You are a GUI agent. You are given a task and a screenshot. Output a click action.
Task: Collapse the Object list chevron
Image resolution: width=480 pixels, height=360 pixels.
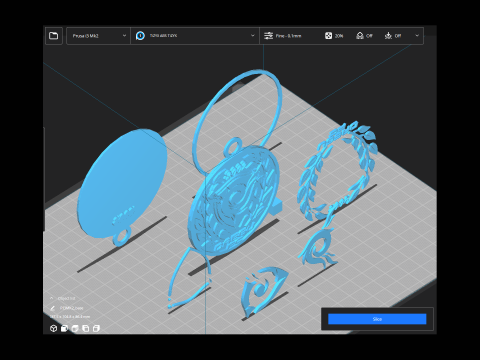click(x=52, y=298)
